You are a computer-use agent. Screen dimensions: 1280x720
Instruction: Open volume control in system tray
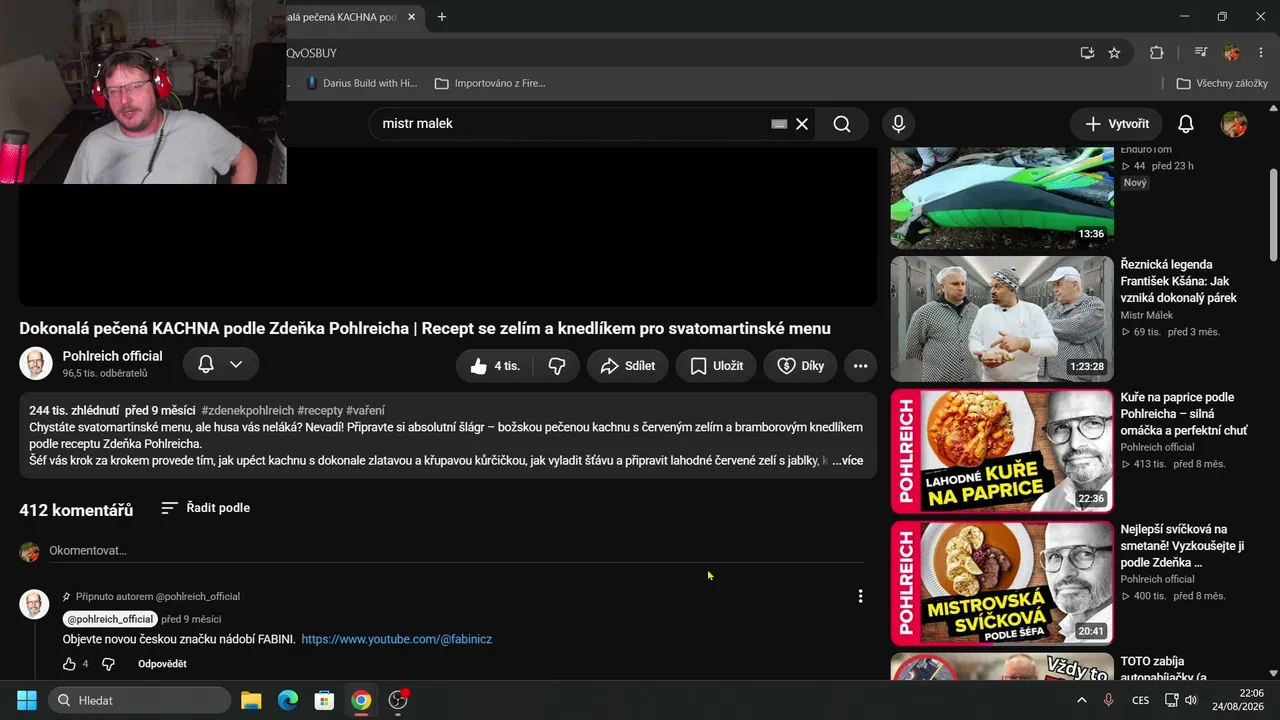coord(1191,700)
